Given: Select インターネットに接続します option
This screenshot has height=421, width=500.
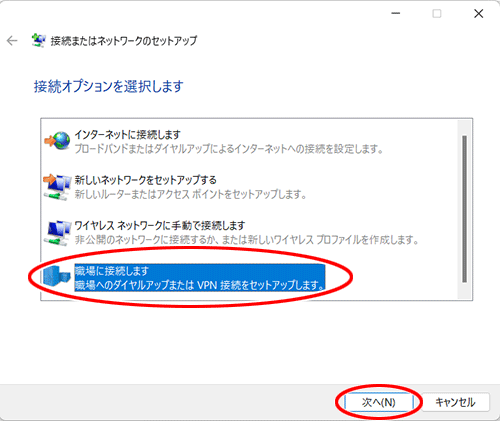Looking at the screenshot, I should point(127,135).
